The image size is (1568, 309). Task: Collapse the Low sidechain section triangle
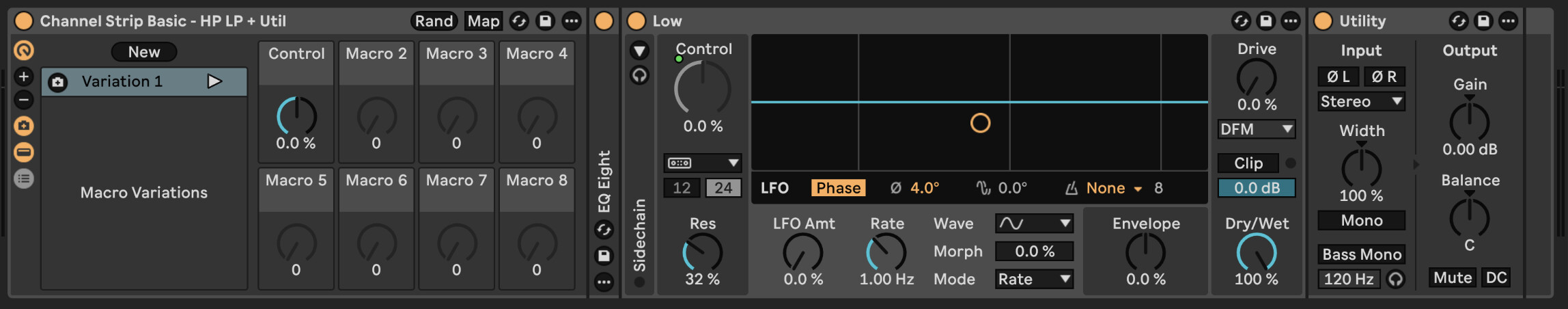tap(639, 50)
